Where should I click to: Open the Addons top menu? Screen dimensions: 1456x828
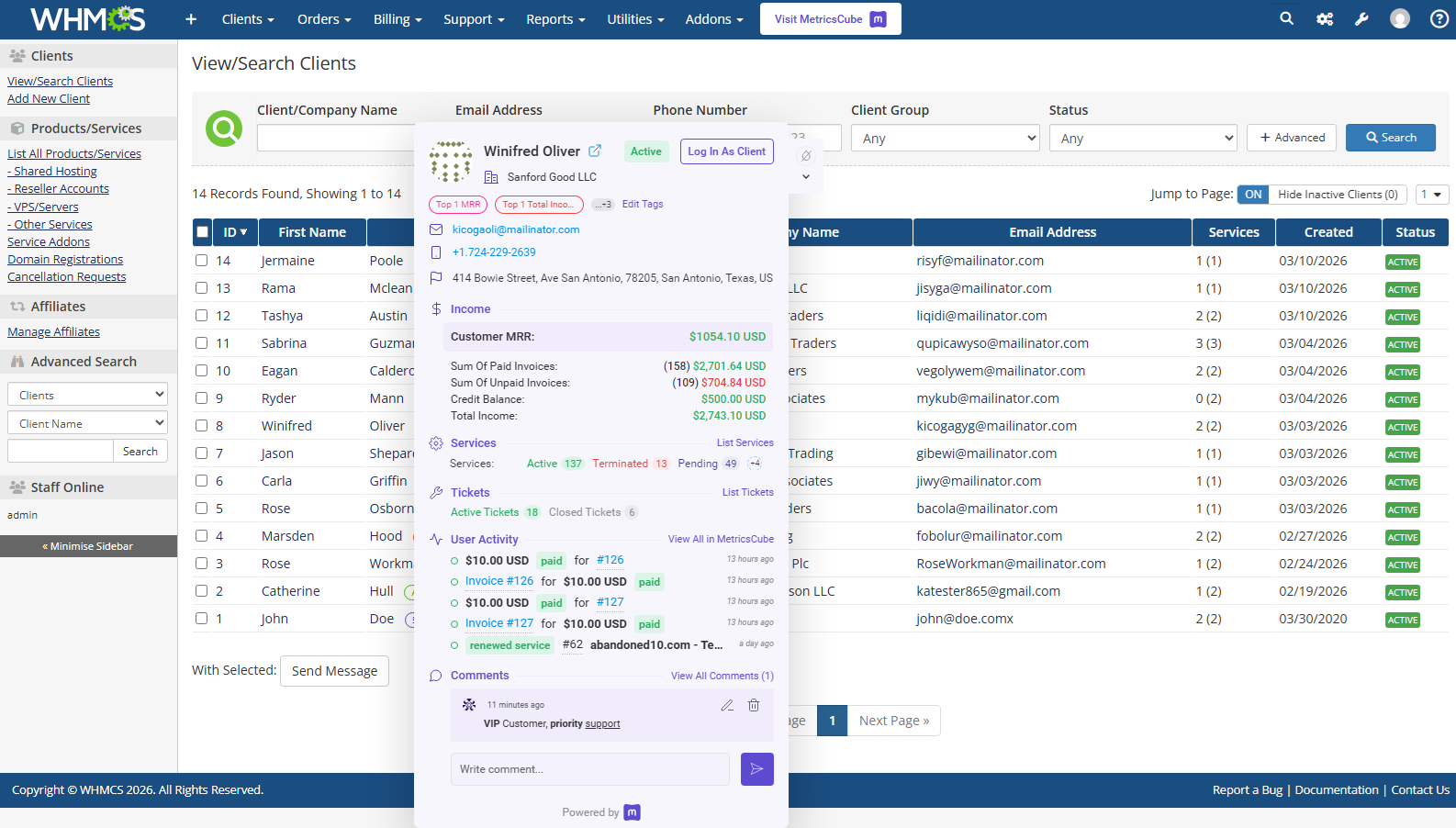tap(714, 19)
